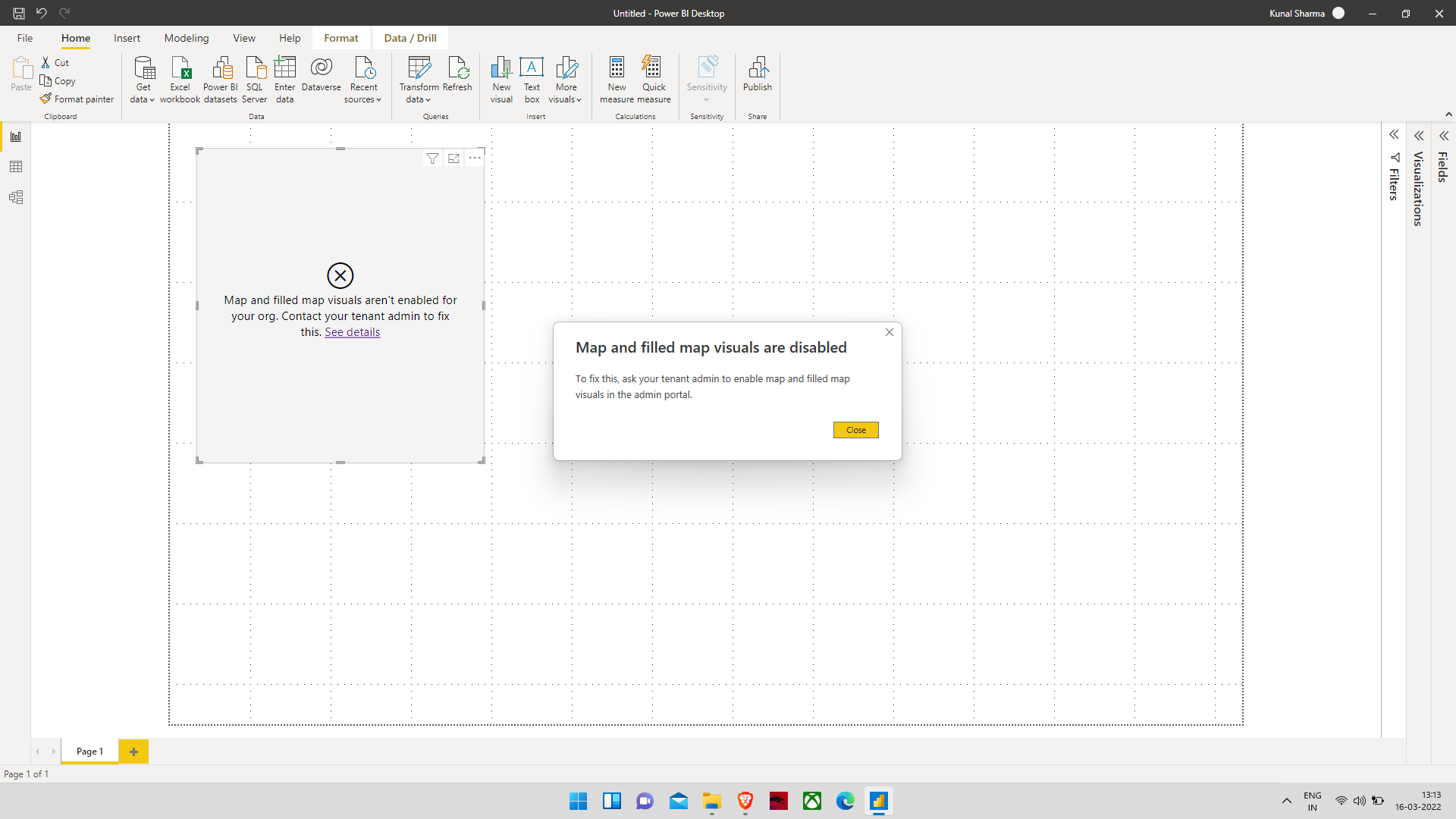Image resolution: width=1456 pixels, height=819 pixels.
Task: Create a Quick measure
Action: [x=654, y=79]
